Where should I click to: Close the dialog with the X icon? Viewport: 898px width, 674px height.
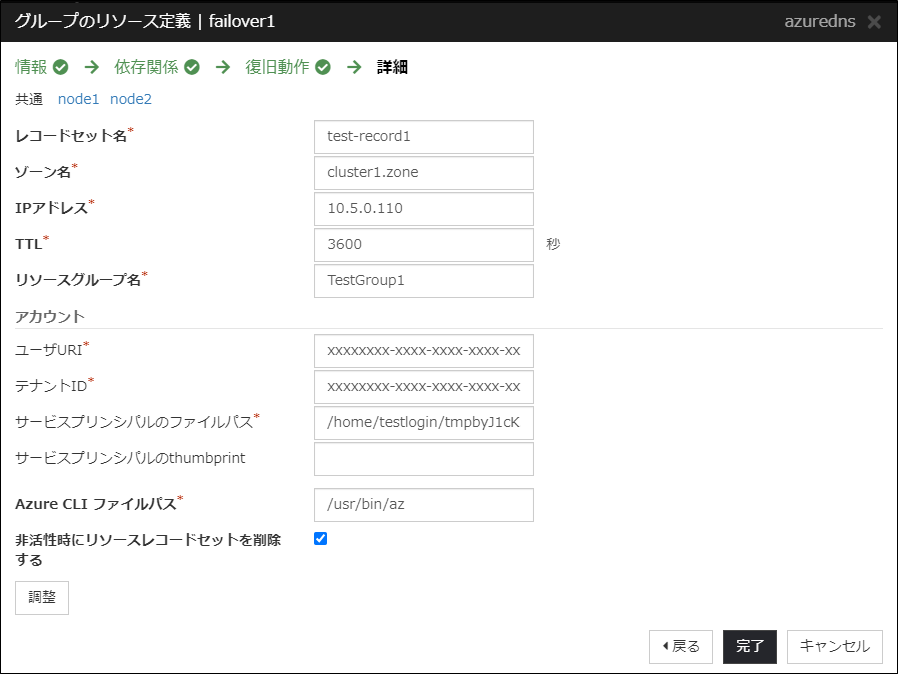tap(874, 22)
